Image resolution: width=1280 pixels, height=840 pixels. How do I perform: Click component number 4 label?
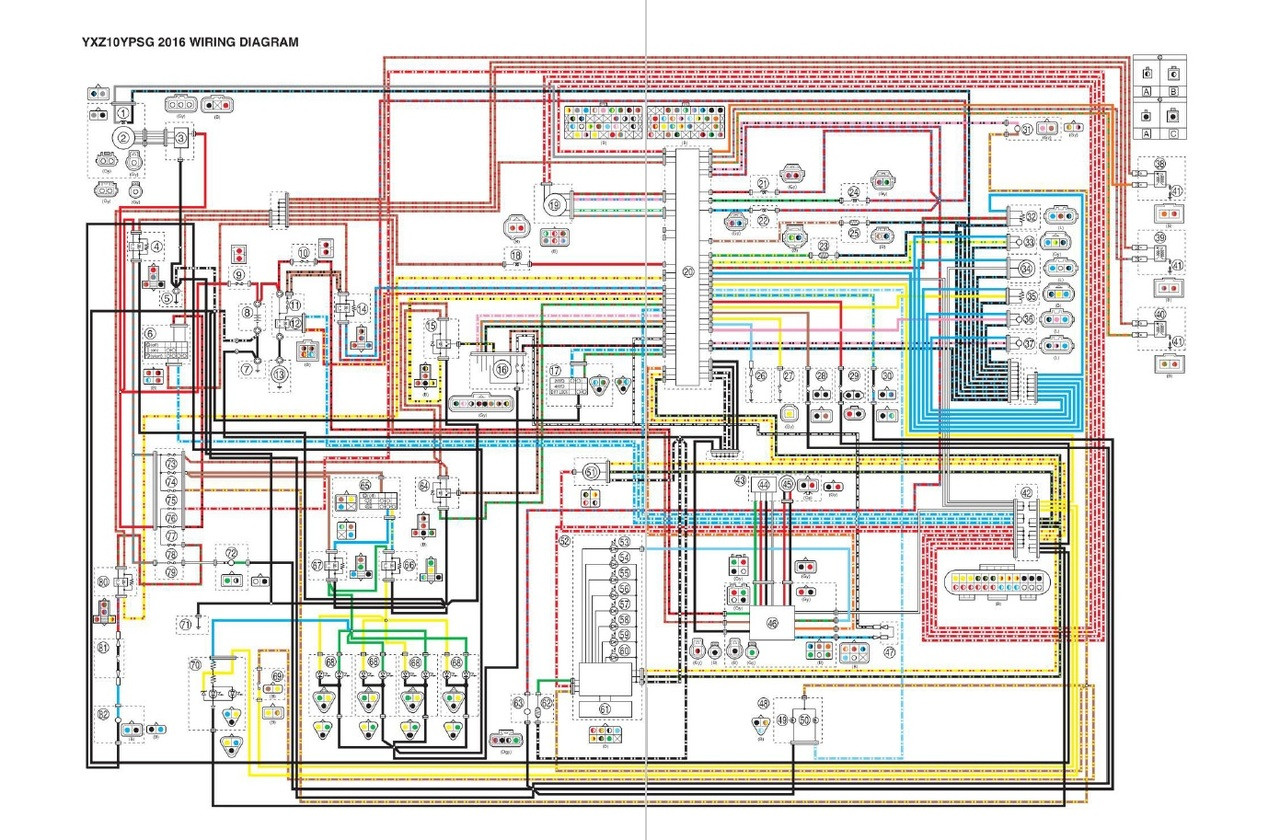[156, 246]
